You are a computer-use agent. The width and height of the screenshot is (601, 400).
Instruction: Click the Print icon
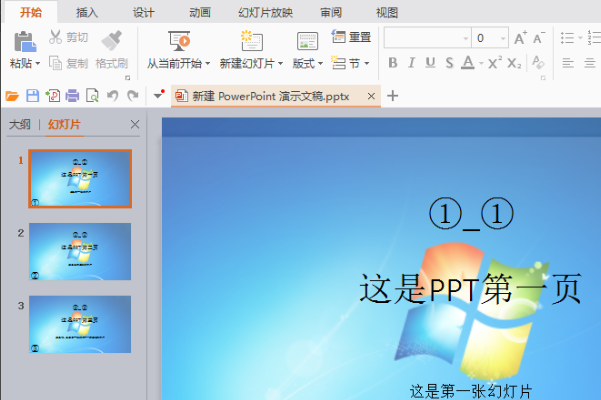tap(72, 95)
